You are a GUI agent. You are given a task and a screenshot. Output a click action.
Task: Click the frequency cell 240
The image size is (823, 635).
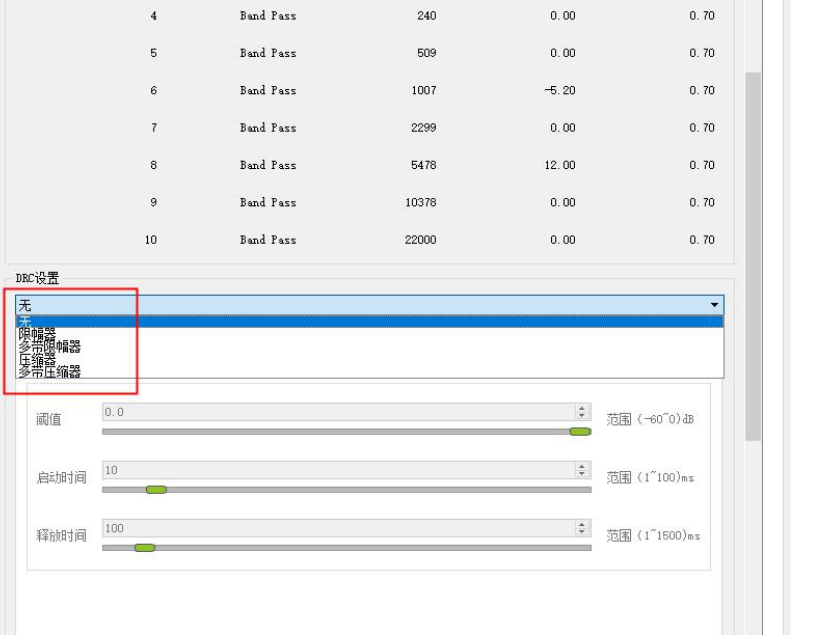(427, 16)
